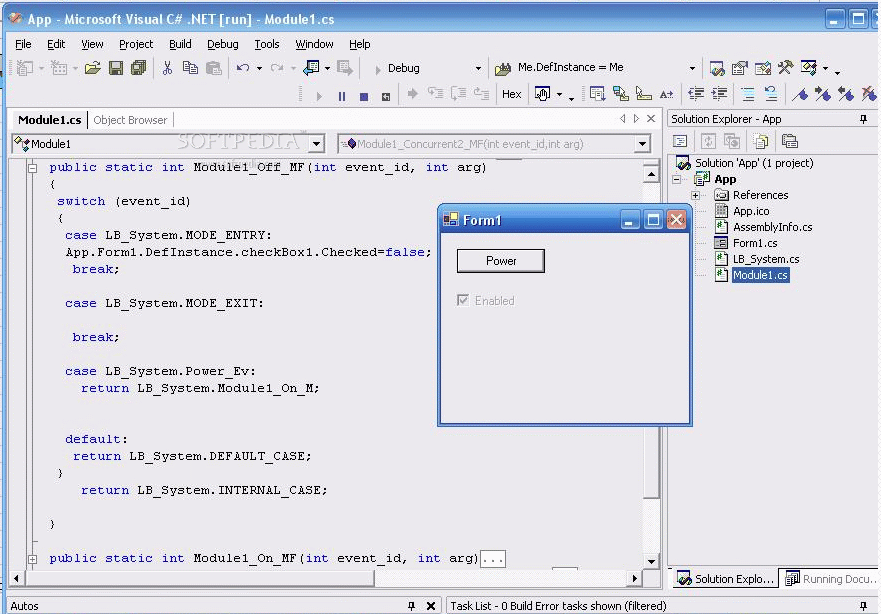The height and width of the screenshot is (614, 881).
Task: Click the Save All icon
Action: (x=138, y=68)
